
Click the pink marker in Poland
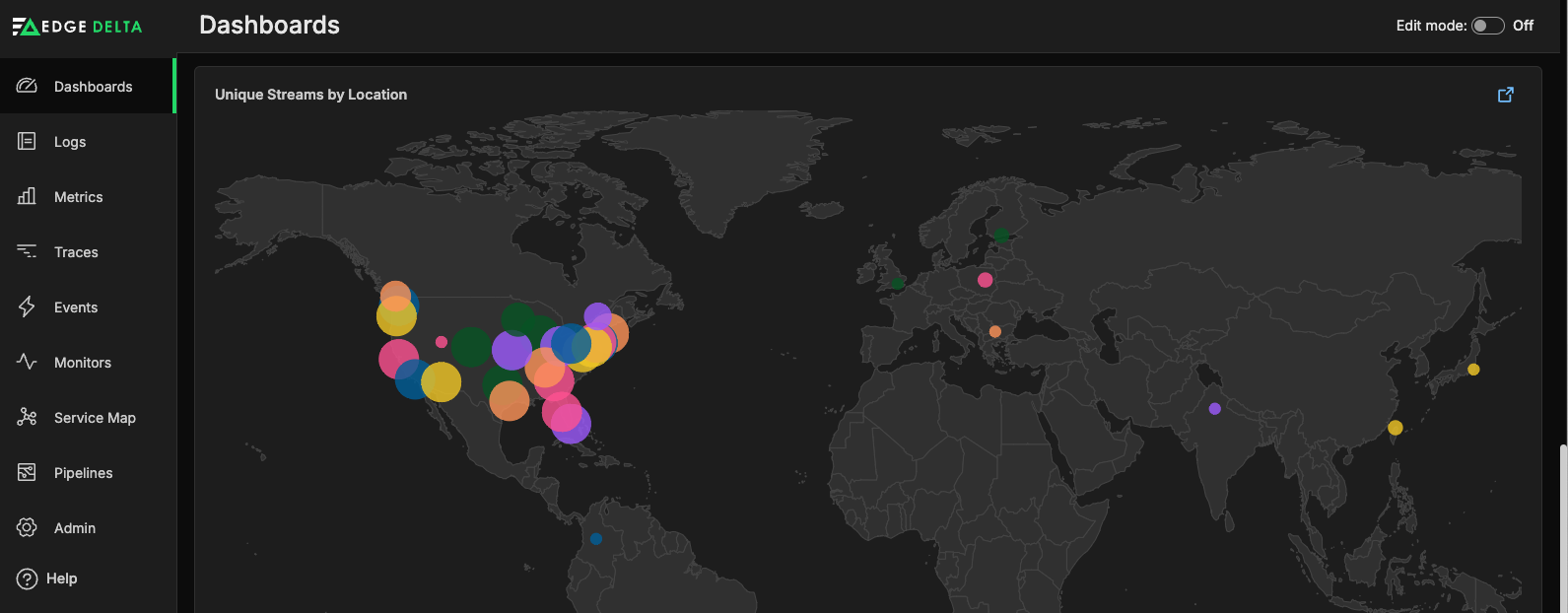pyautogui.click(x=985, y=280)
